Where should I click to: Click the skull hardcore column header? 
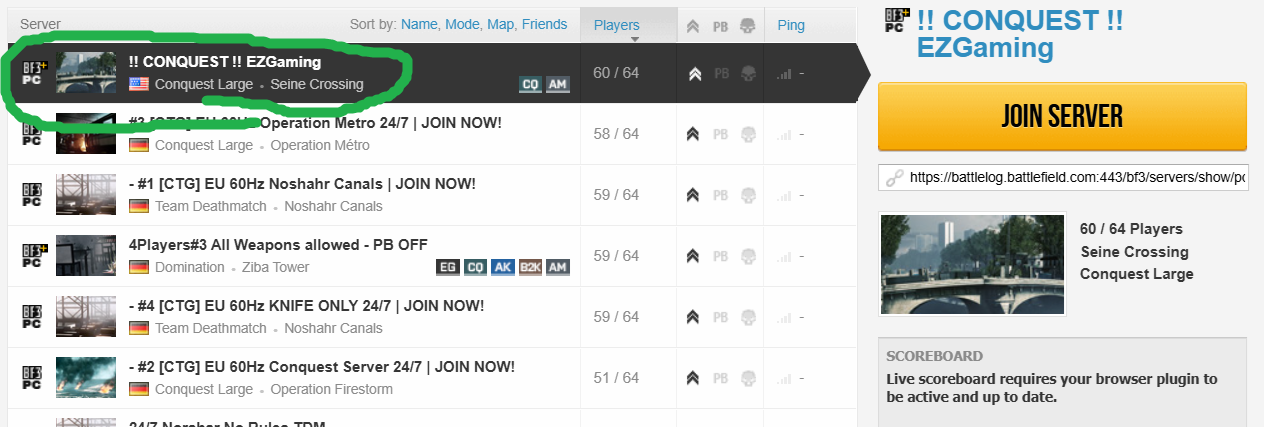746,26
